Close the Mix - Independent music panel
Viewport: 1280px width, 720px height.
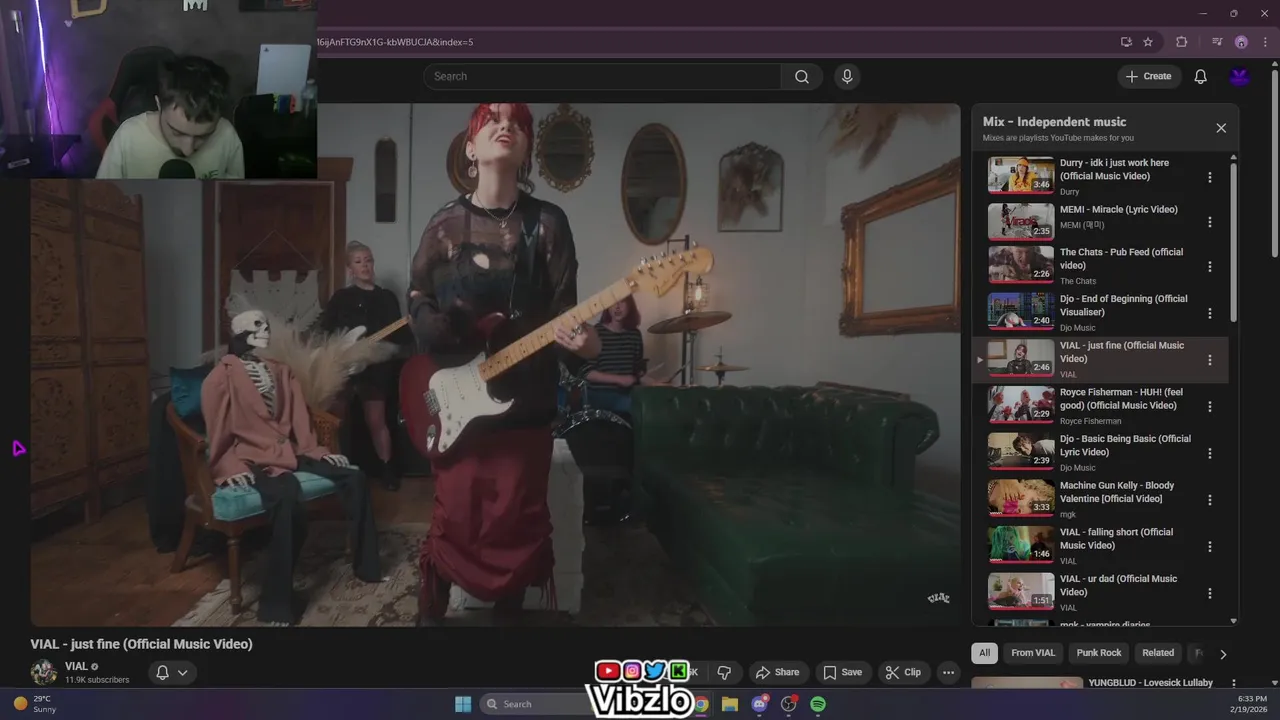1221,128
